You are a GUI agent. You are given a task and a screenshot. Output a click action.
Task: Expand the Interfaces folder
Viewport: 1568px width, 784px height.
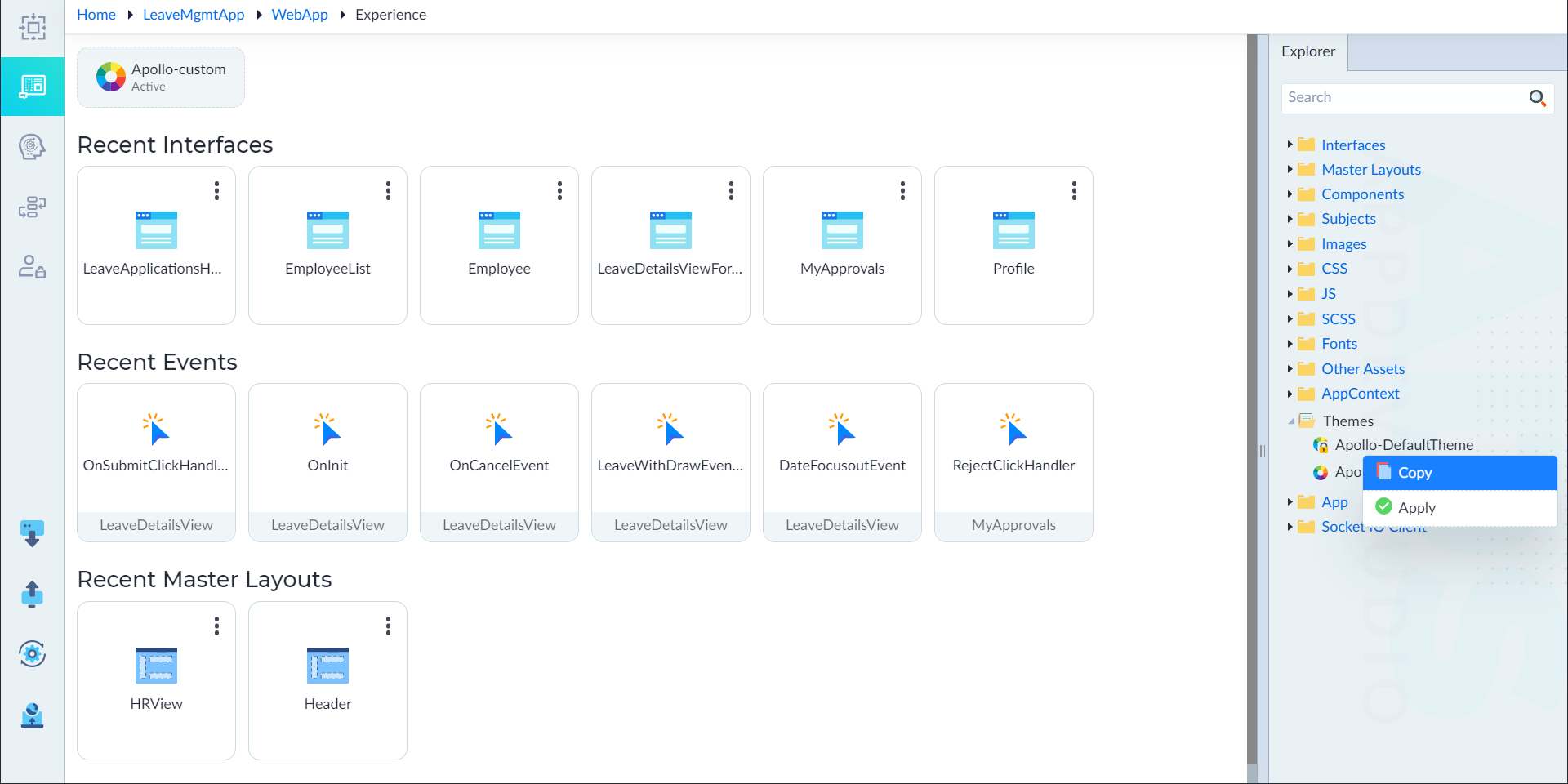point(1290,145)
